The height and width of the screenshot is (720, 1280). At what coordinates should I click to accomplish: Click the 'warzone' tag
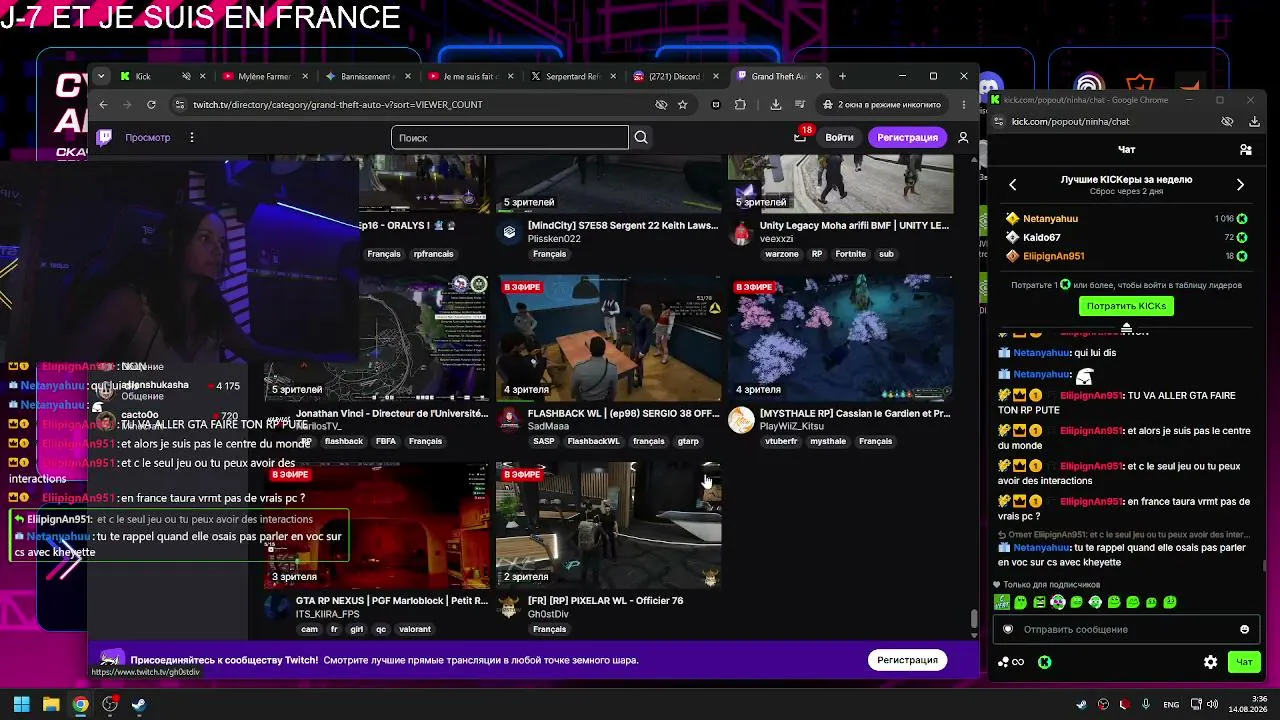pyautogui.click(x=782, y=254)
